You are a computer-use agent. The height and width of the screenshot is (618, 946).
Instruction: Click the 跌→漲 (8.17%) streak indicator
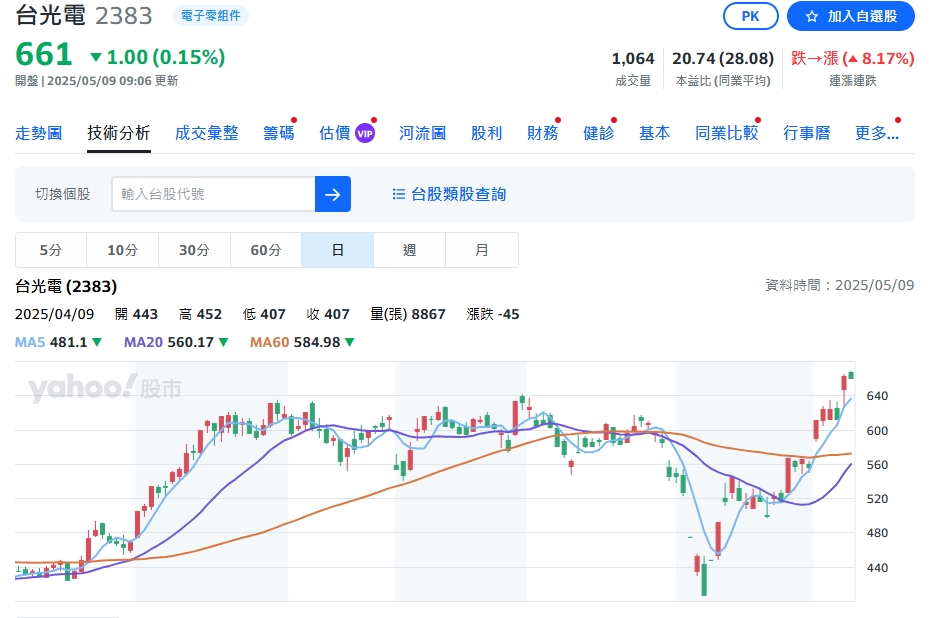click(852, 59)
